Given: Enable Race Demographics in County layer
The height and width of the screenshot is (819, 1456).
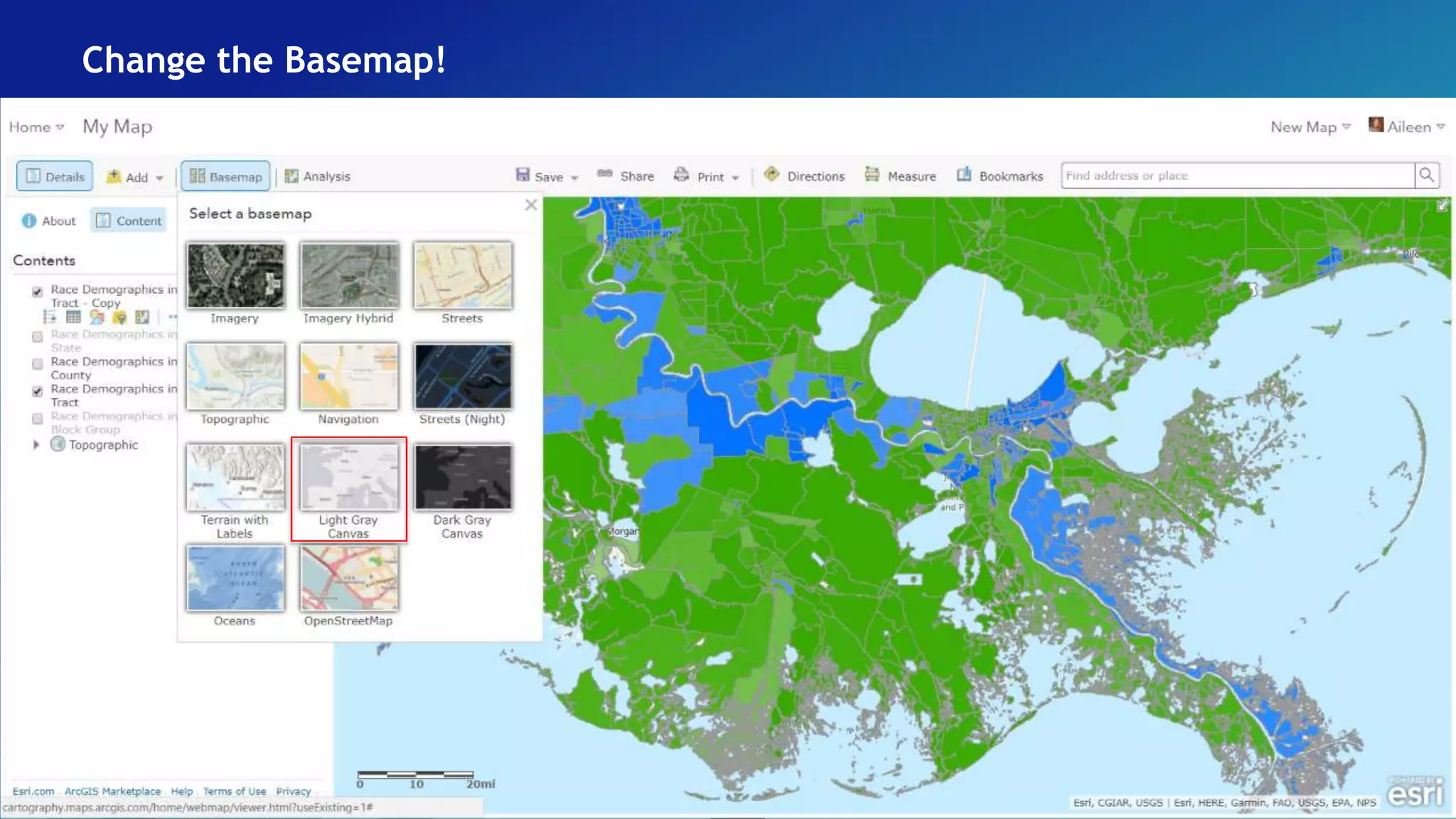Looking at the screenshot, I should pyautogui.click(x=38, y=364).
